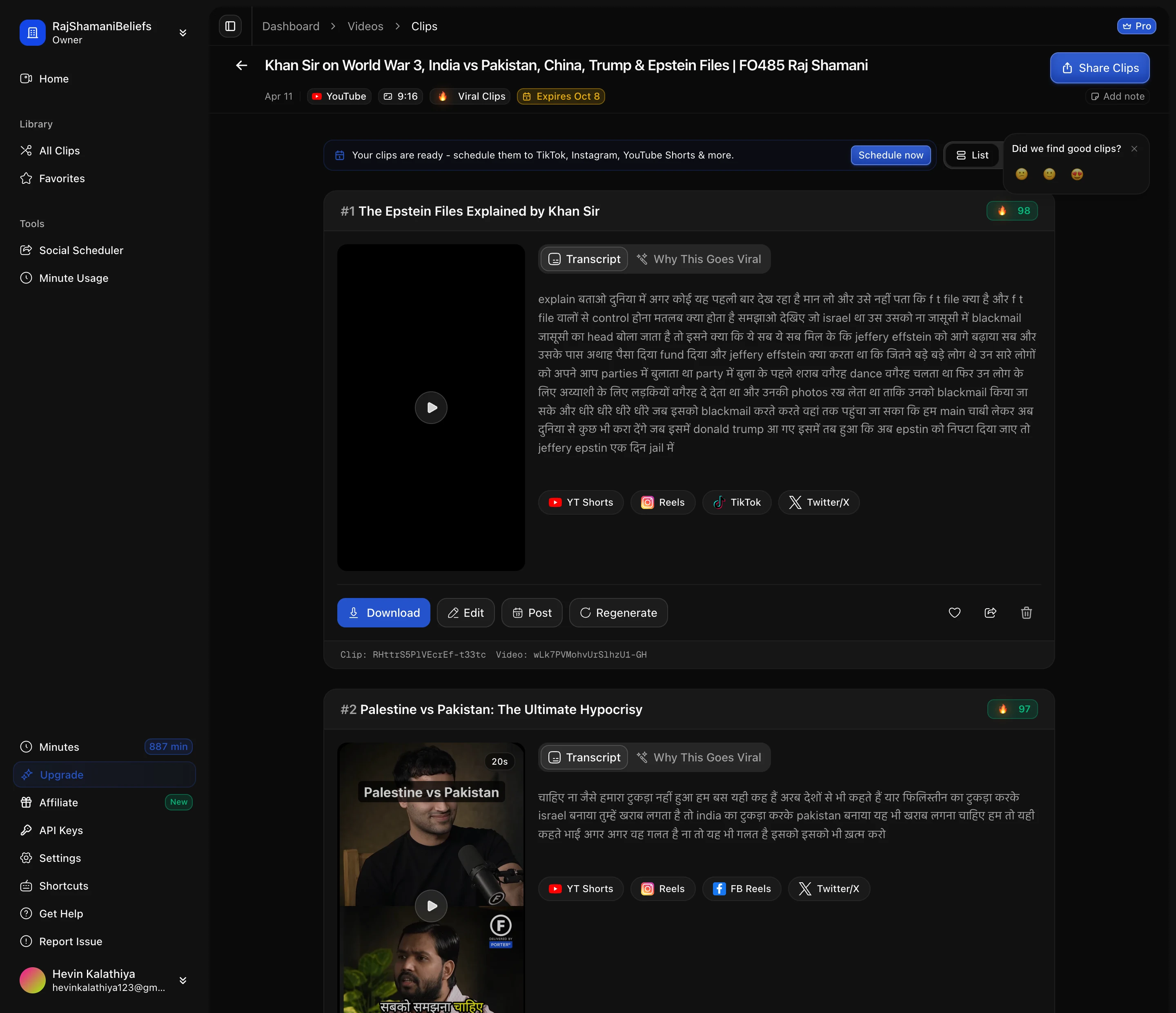The height and width of the screenshot is (1013, 1176).
Task: Edit clip #1
Action: point(465,613)
